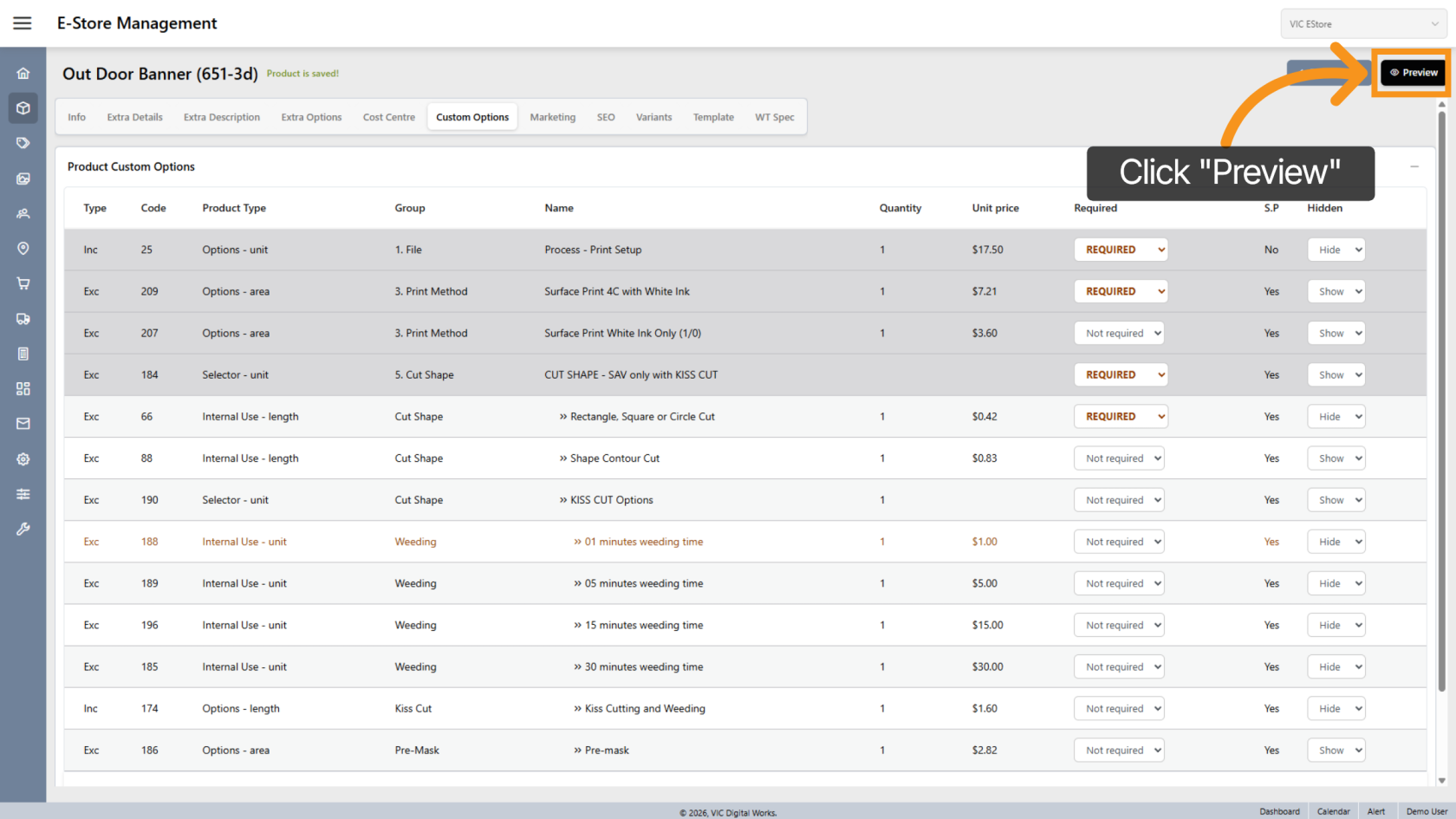1456x819 pixels.
Task: Open the location pin sidebar icon
Action: point(23,249)
